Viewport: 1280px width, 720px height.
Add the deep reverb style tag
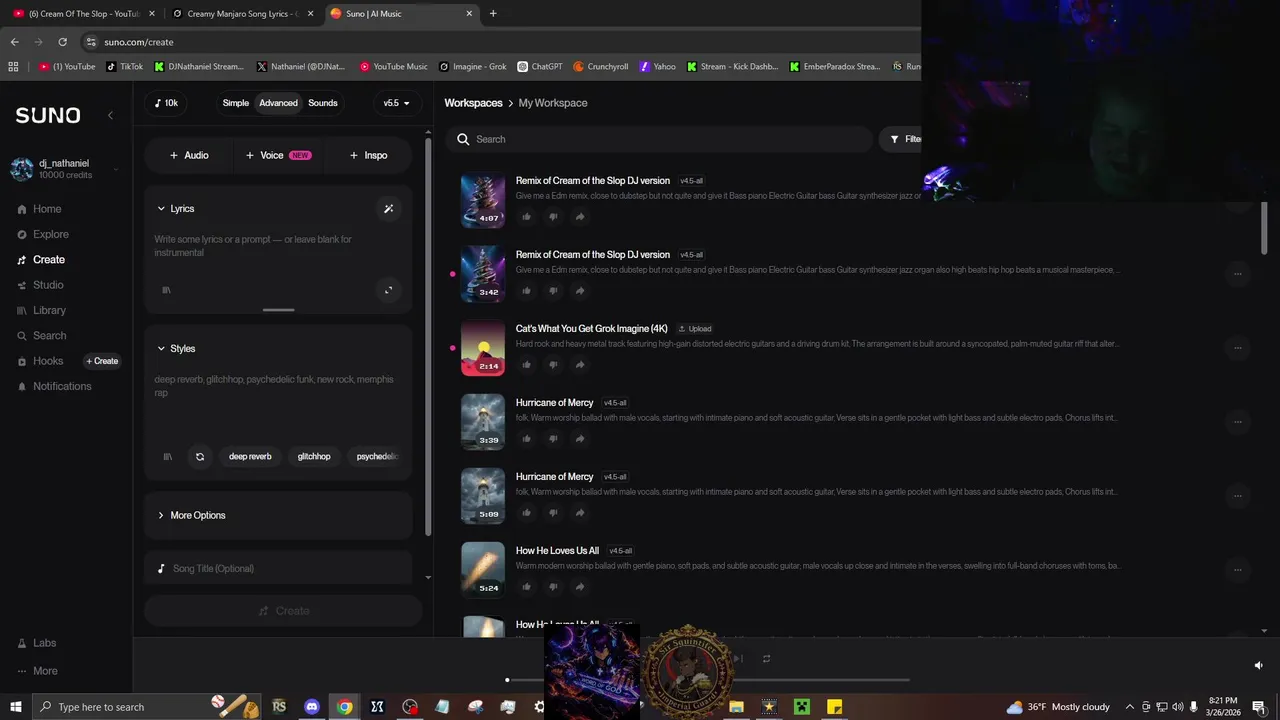pos(250,457)
